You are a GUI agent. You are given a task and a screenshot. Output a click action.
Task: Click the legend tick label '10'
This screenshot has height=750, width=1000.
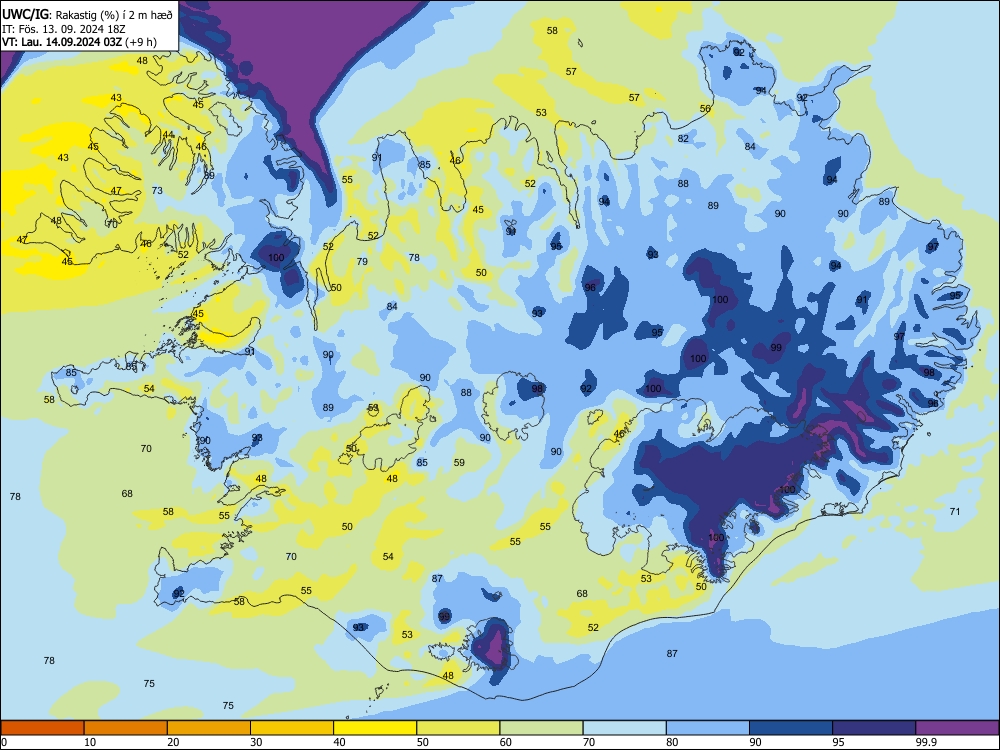coord(90,742)
